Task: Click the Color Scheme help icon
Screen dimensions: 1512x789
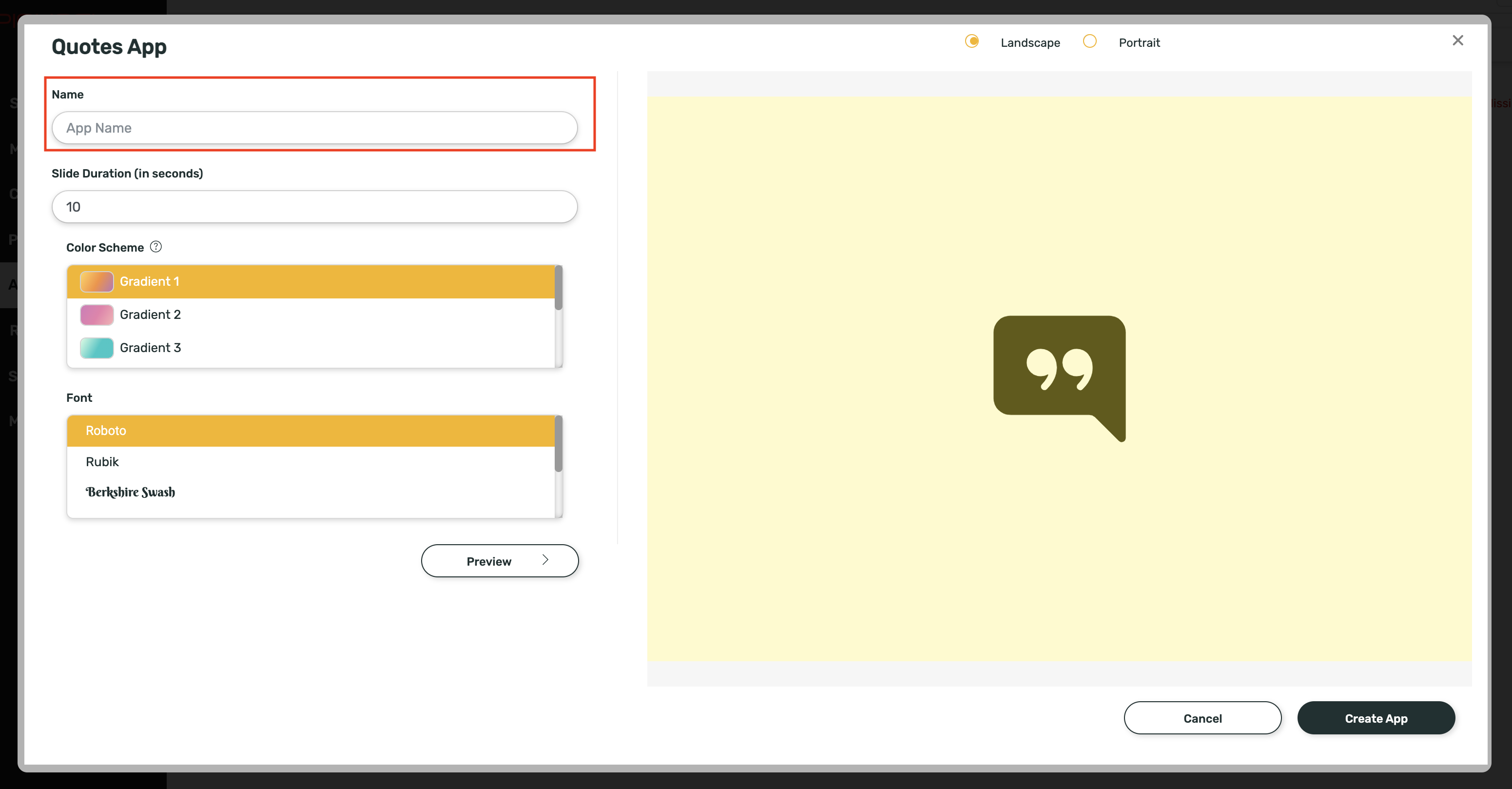Action: point(155,247)
